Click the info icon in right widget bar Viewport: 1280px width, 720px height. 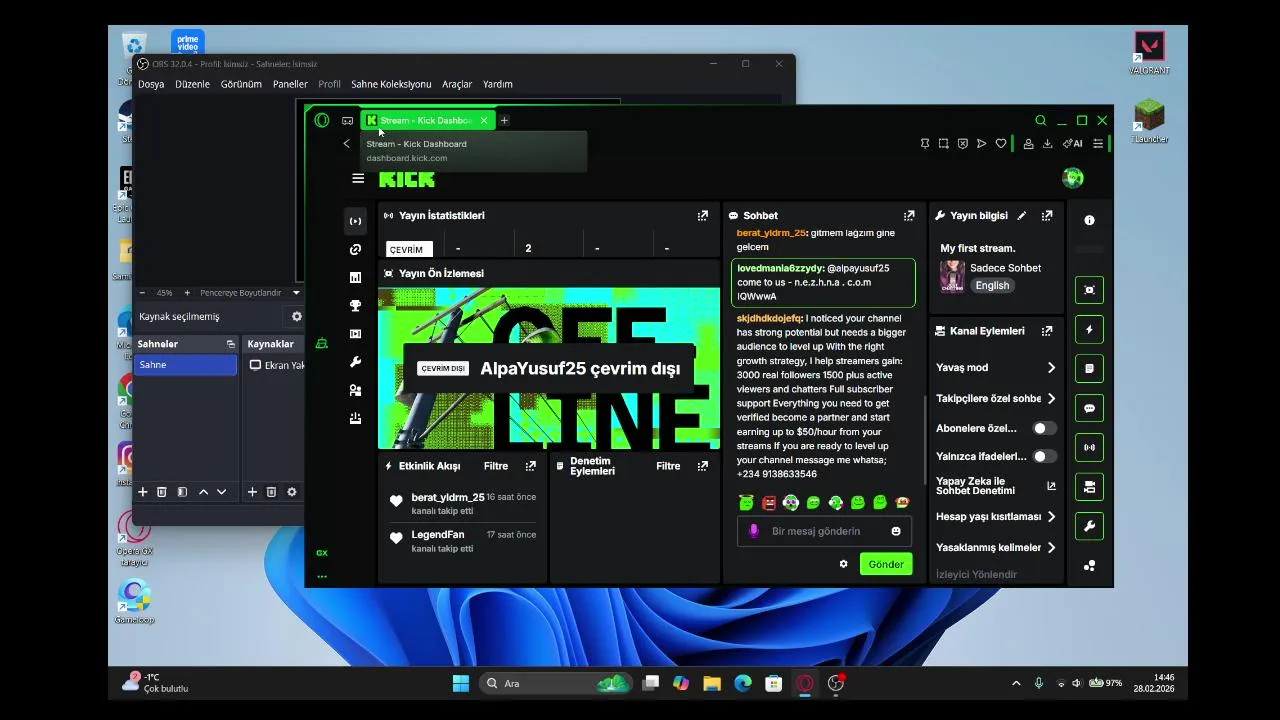pyautogui.click(x=1089, y=220)
